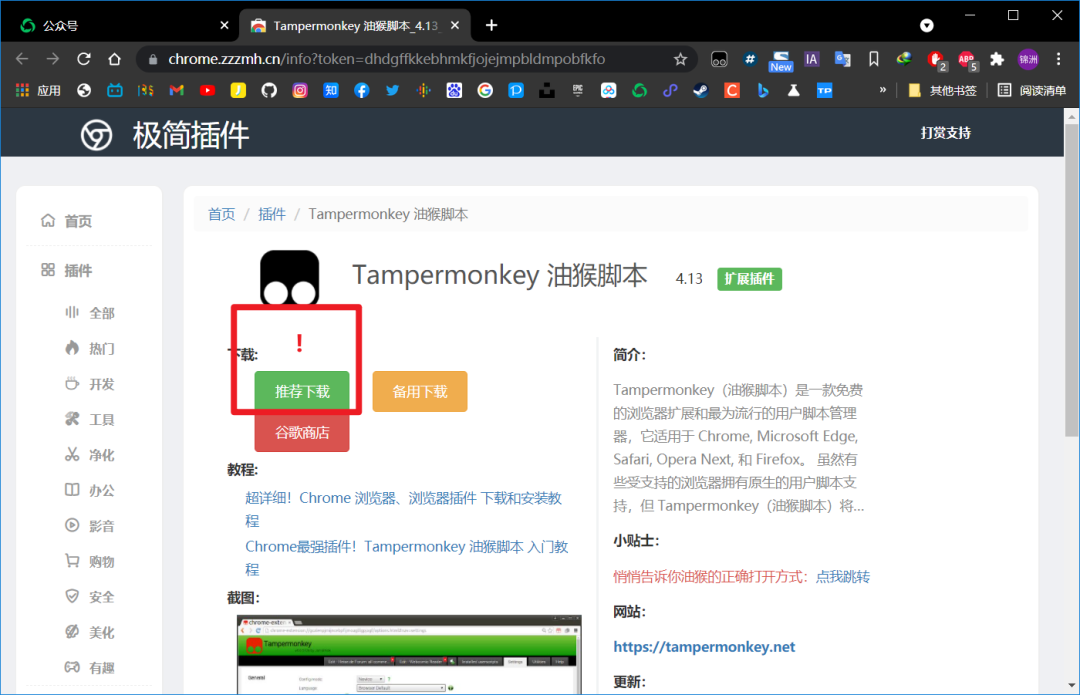Select the 有趣 category

pos(90,667)
